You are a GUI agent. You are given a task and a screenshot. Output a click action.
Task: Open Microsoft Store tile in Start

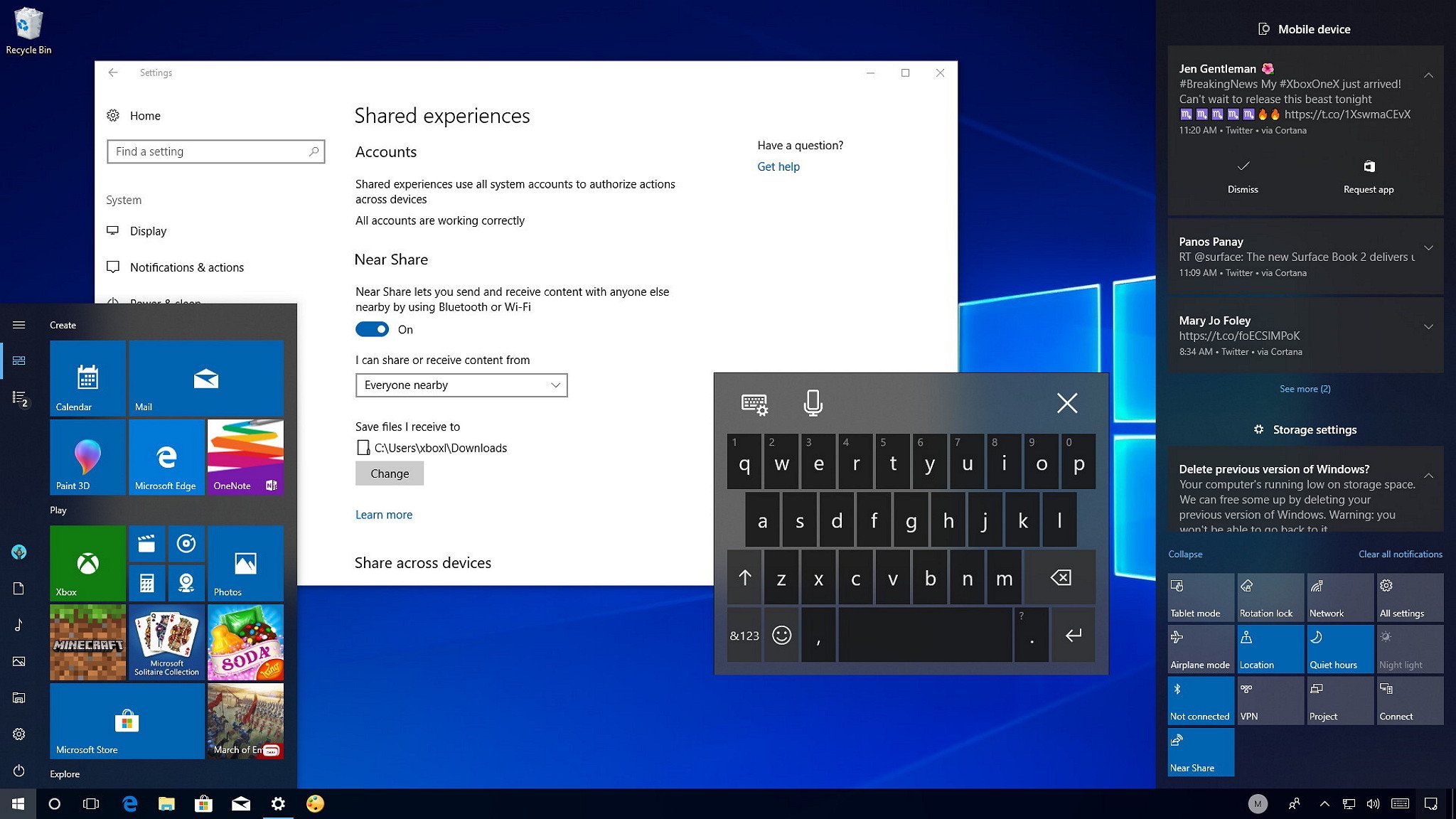coord(127,721)
